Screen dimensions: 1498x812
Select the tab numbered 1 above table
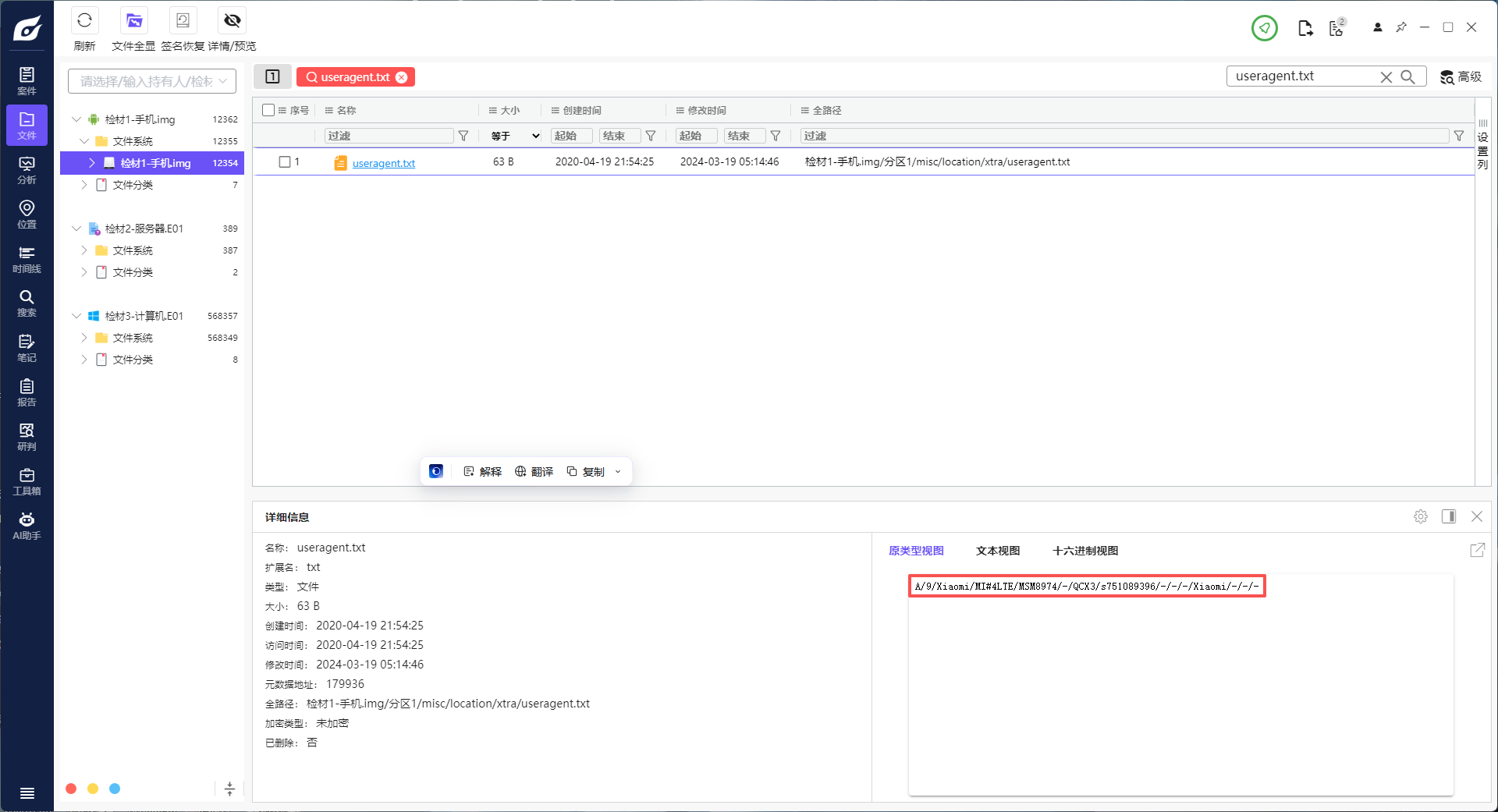pyautogui.click(x=272, y=76)
